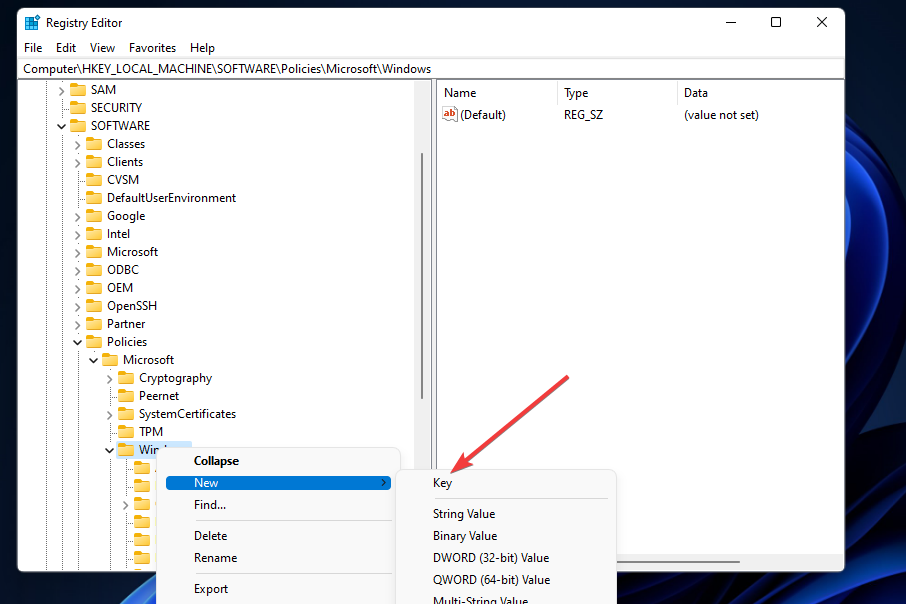Select the (Default) registry value entry
This screenshot has height=604, width=906.
coord(484,114)
